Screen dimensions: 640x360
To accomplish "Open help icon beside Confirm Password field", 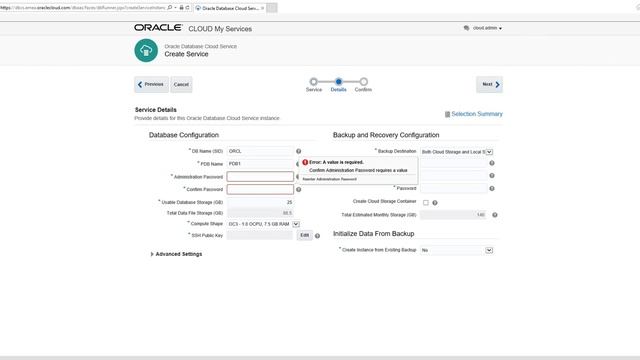I will point(298,189).
